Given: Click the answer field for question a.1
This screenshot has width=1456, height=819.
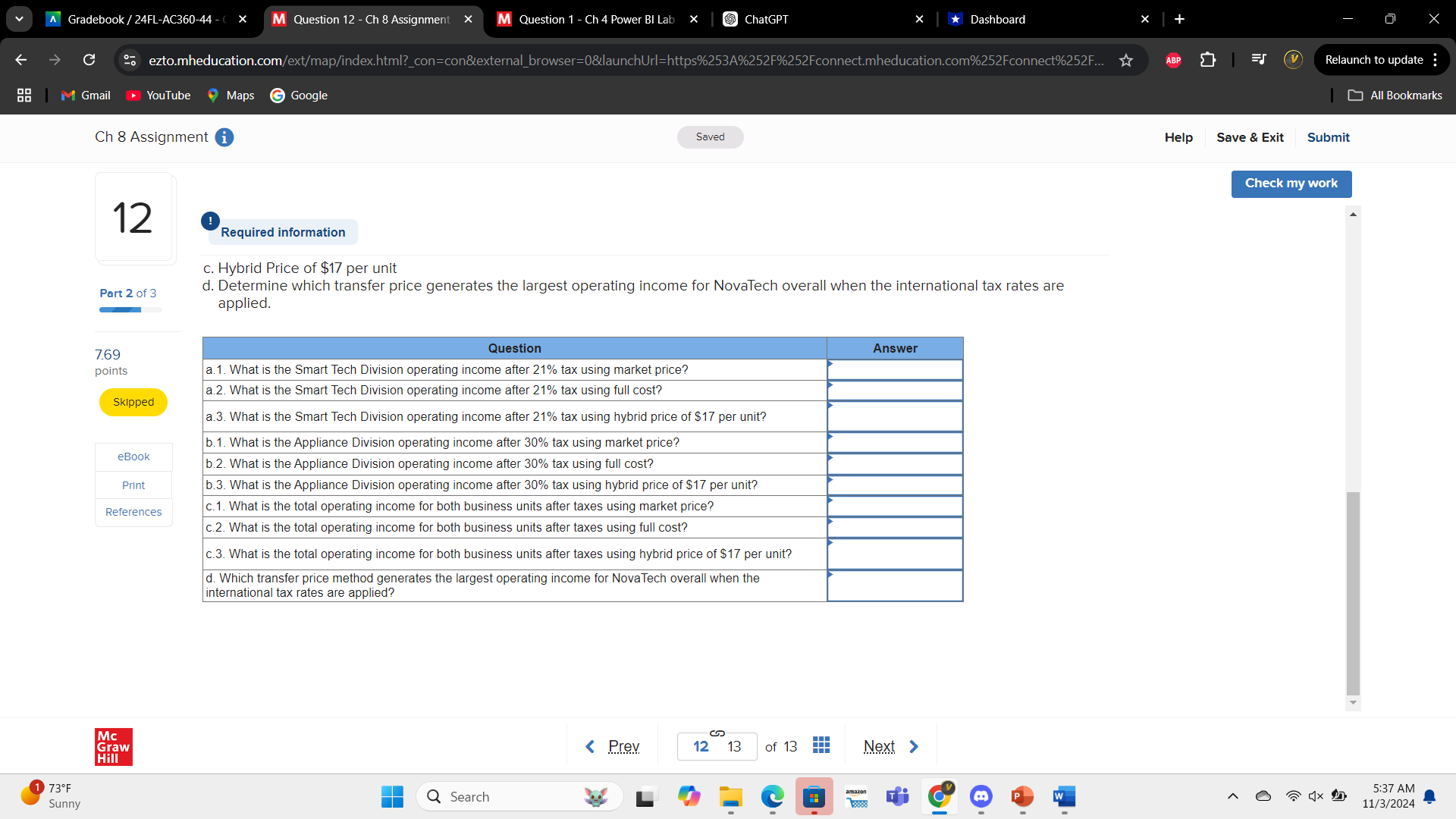Looking at the screenshot, I should pos(895,370).
